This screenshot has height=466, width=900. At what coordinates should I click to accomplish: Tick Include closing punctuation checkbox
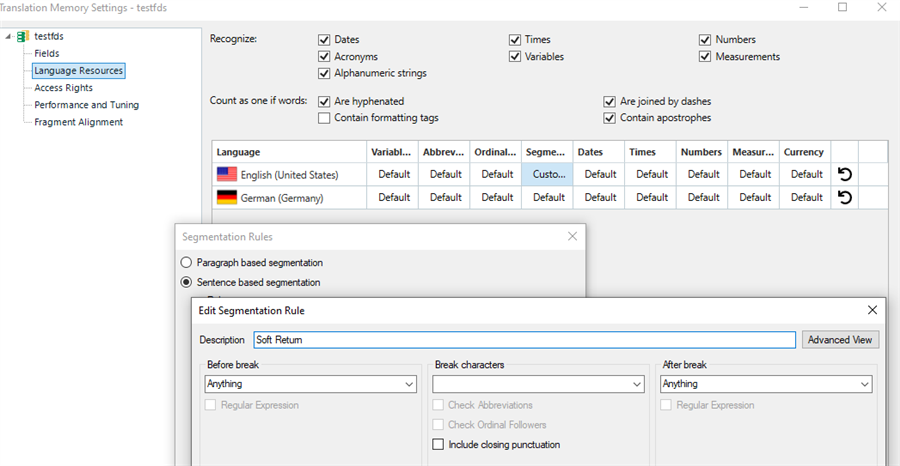[x=438, y=445]
